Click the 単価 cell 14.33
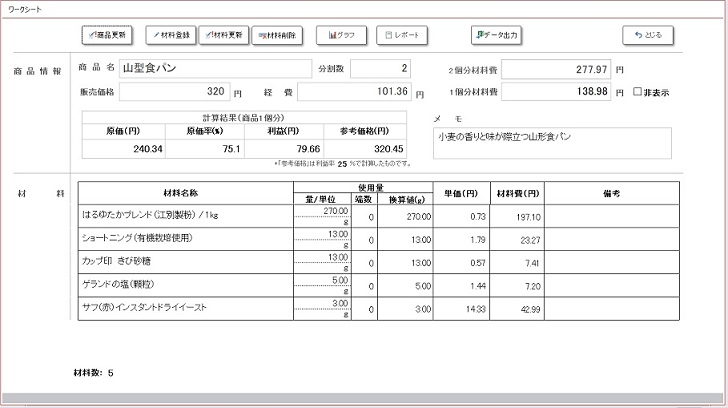Image resolution: width=728 pixels, height=408 pixels. point(461,309)
